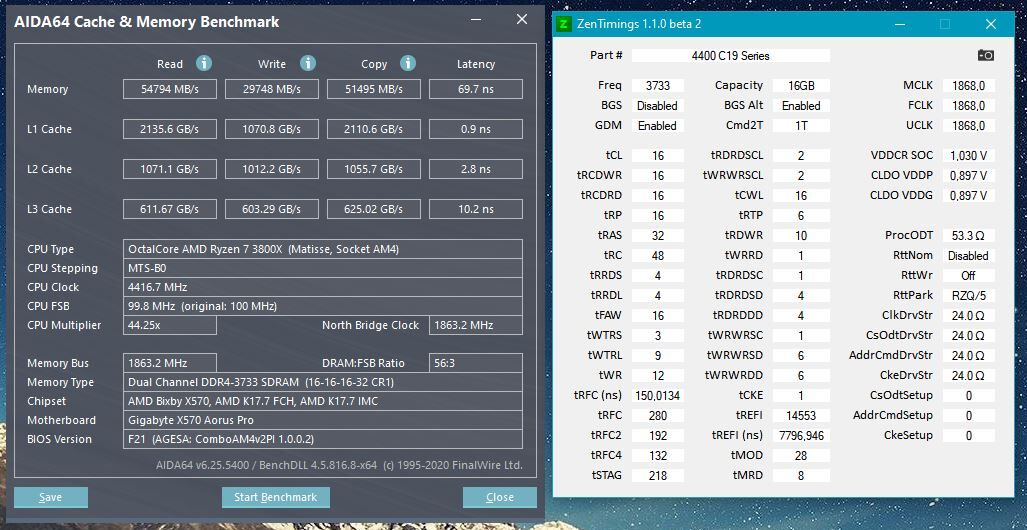Open the ZenTimings green Z app icon menu

click(563, 24)
